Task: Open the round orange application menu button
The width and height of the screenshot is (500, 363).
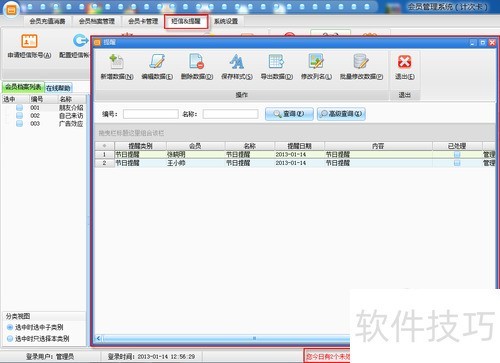Action: point(11,10)
